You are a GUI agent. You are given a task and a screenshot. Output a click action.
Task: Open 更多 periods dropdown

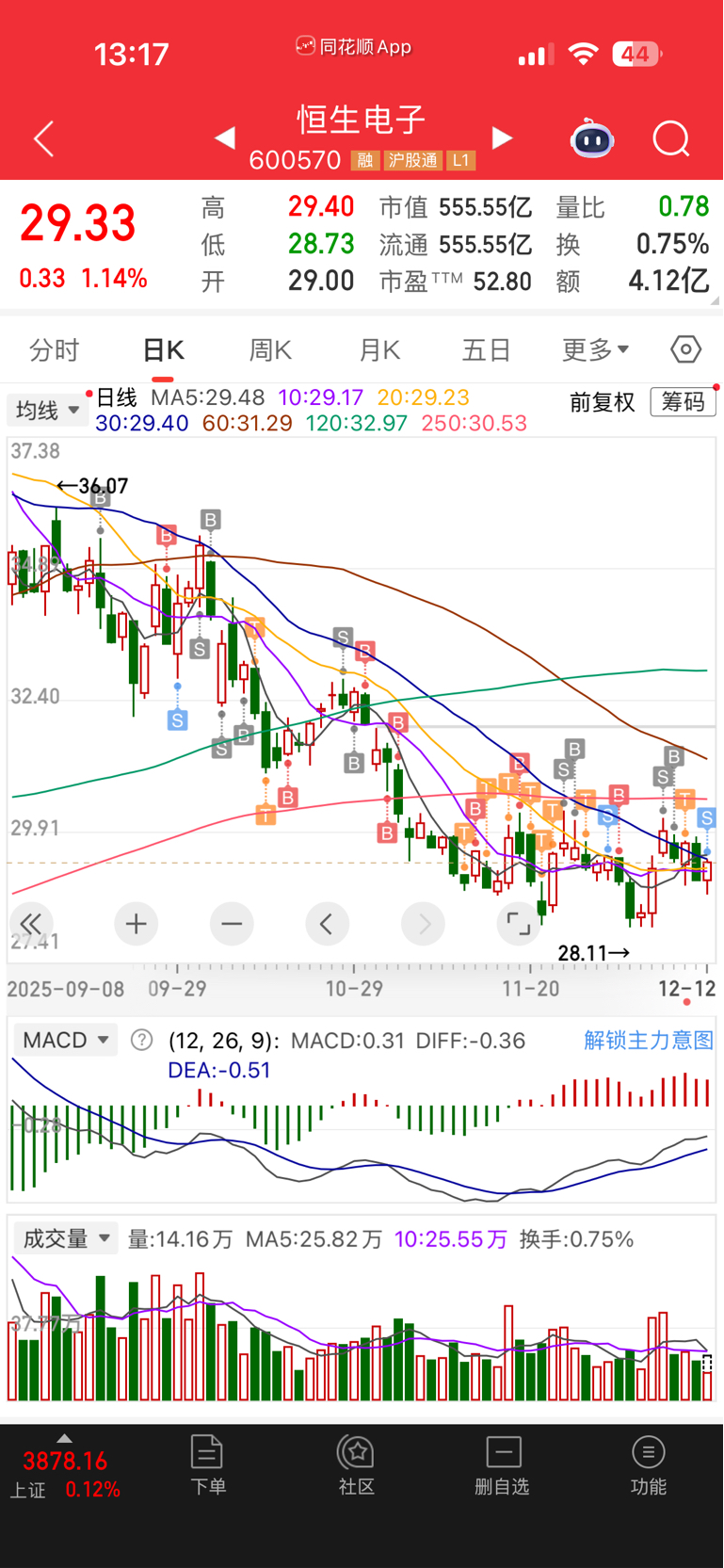point(595,350)
